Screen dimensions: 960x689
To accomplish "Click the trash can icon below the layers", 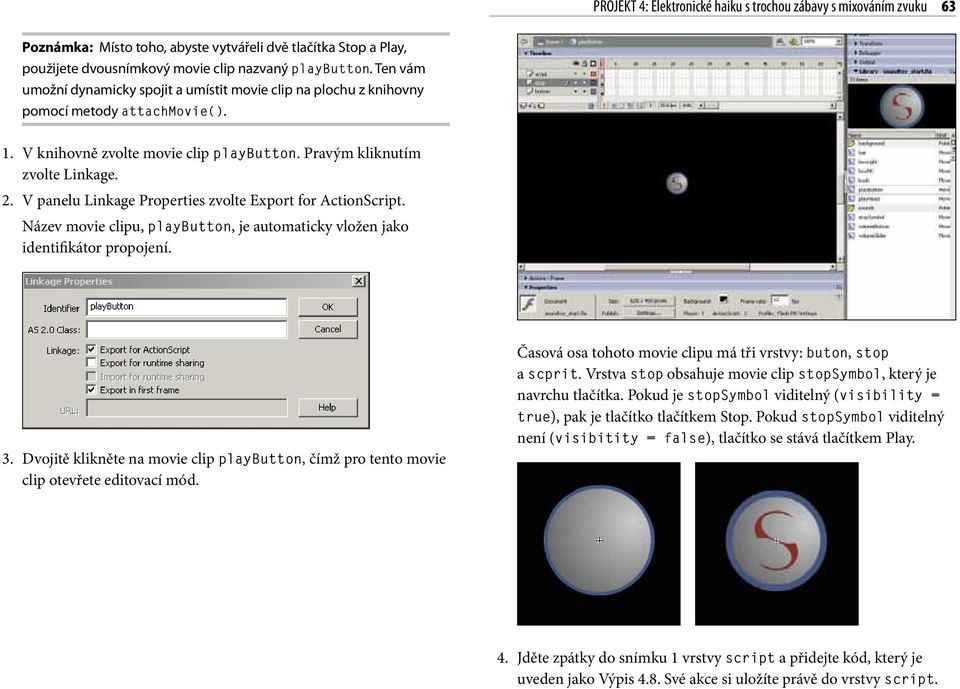I will (x=591, y=105).
